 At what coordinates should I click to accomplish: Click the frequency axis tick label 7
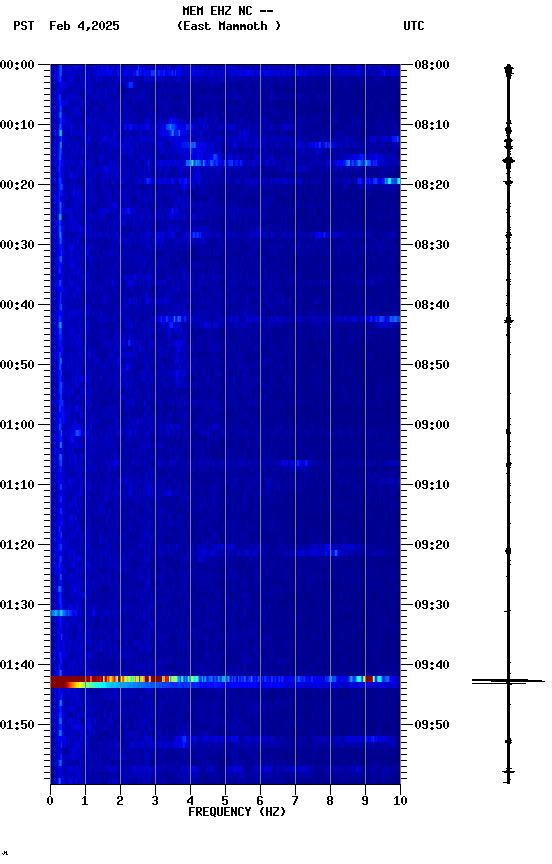point(295,801)
